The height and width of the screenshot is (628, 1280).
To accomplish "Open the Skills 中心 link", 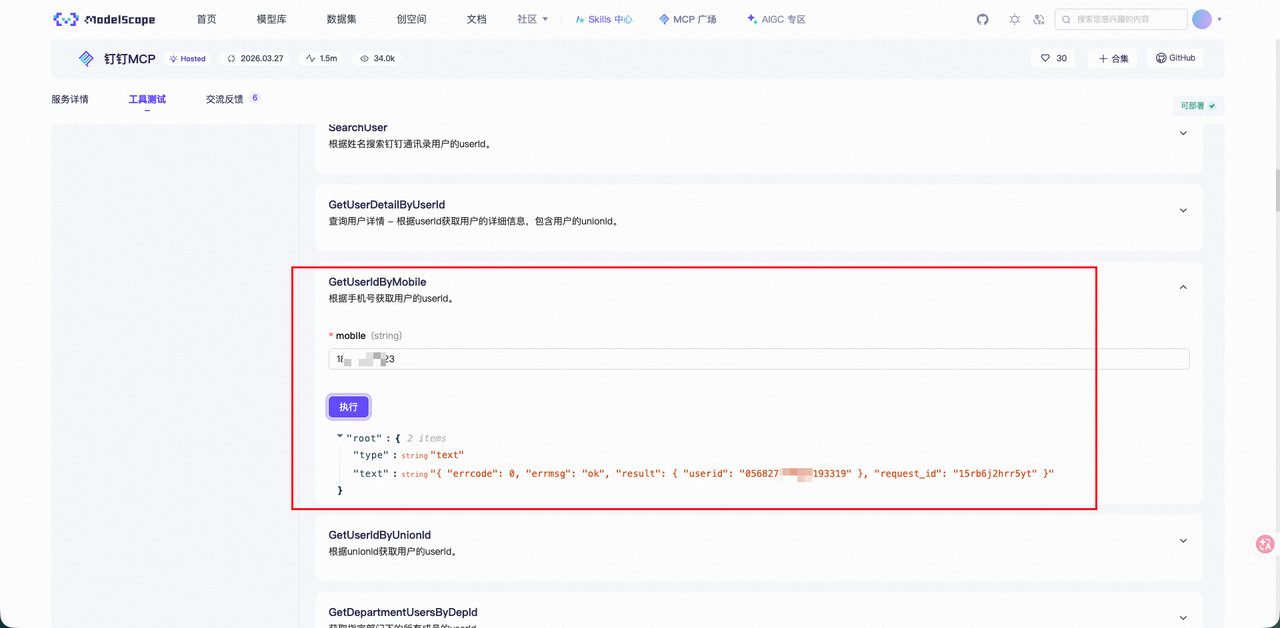I will [x=604, y=19].
